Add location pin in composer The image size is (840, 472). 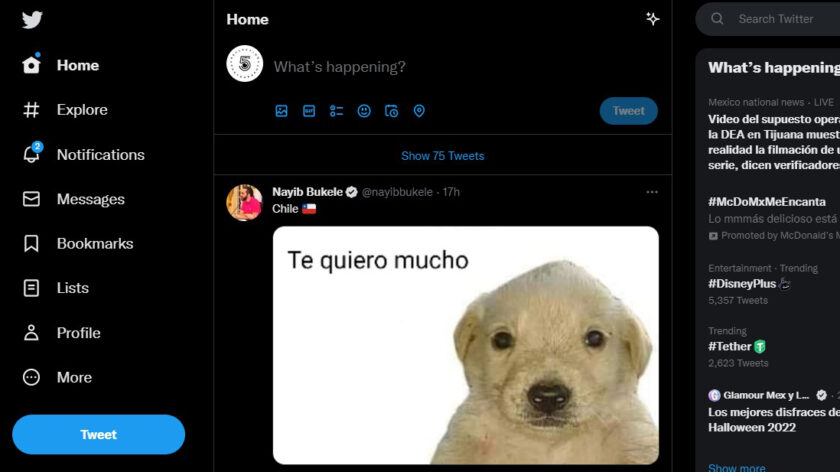coord(419,111)
